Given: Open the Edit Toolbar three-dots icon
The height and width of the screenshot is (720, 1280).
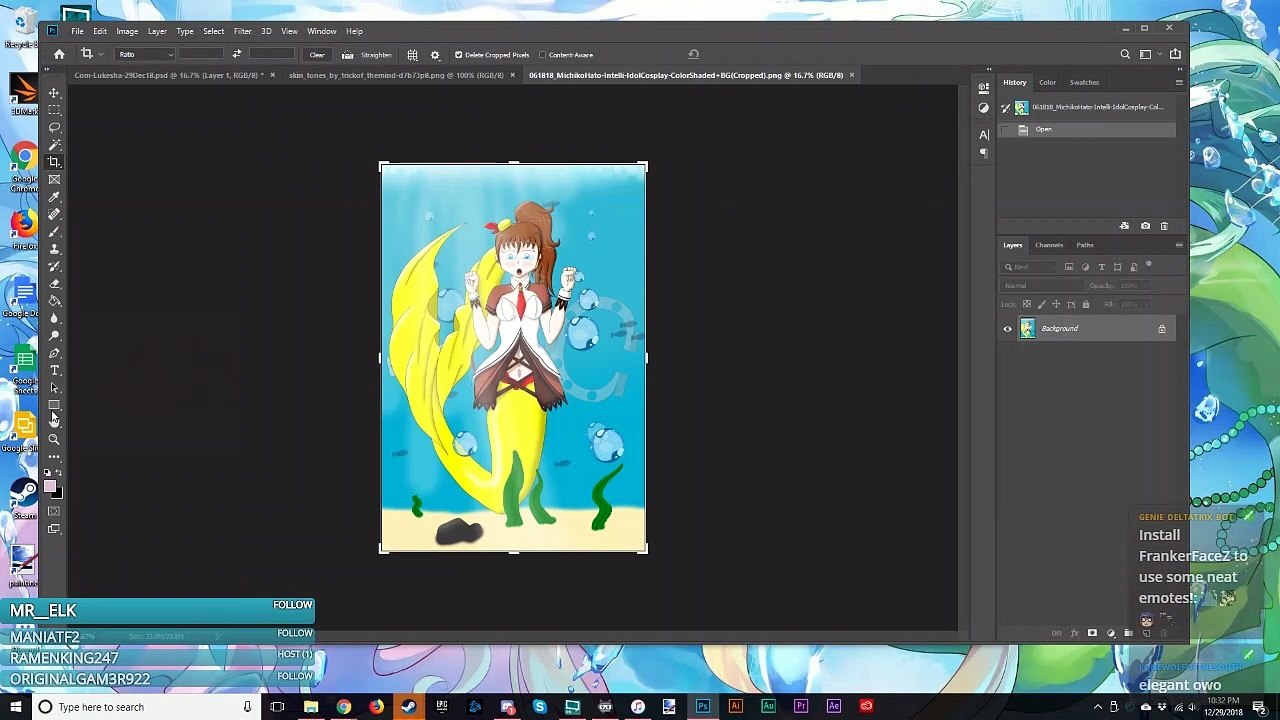Looking at the screenshot, I should click(54, 457).
